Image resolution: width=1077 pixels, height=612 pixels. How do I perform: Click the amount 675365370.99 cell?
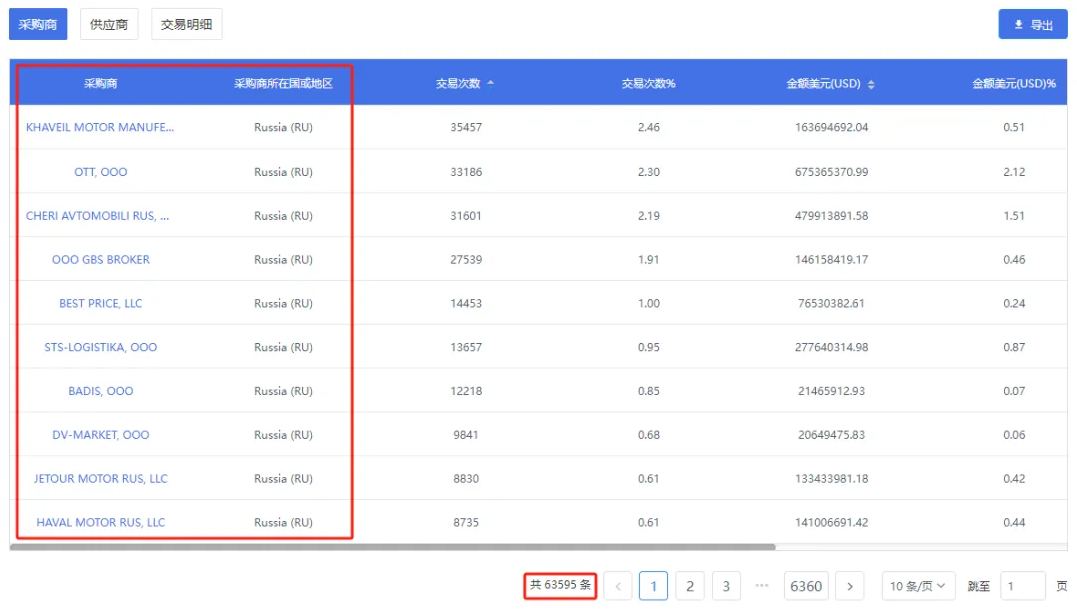point(831,172)
